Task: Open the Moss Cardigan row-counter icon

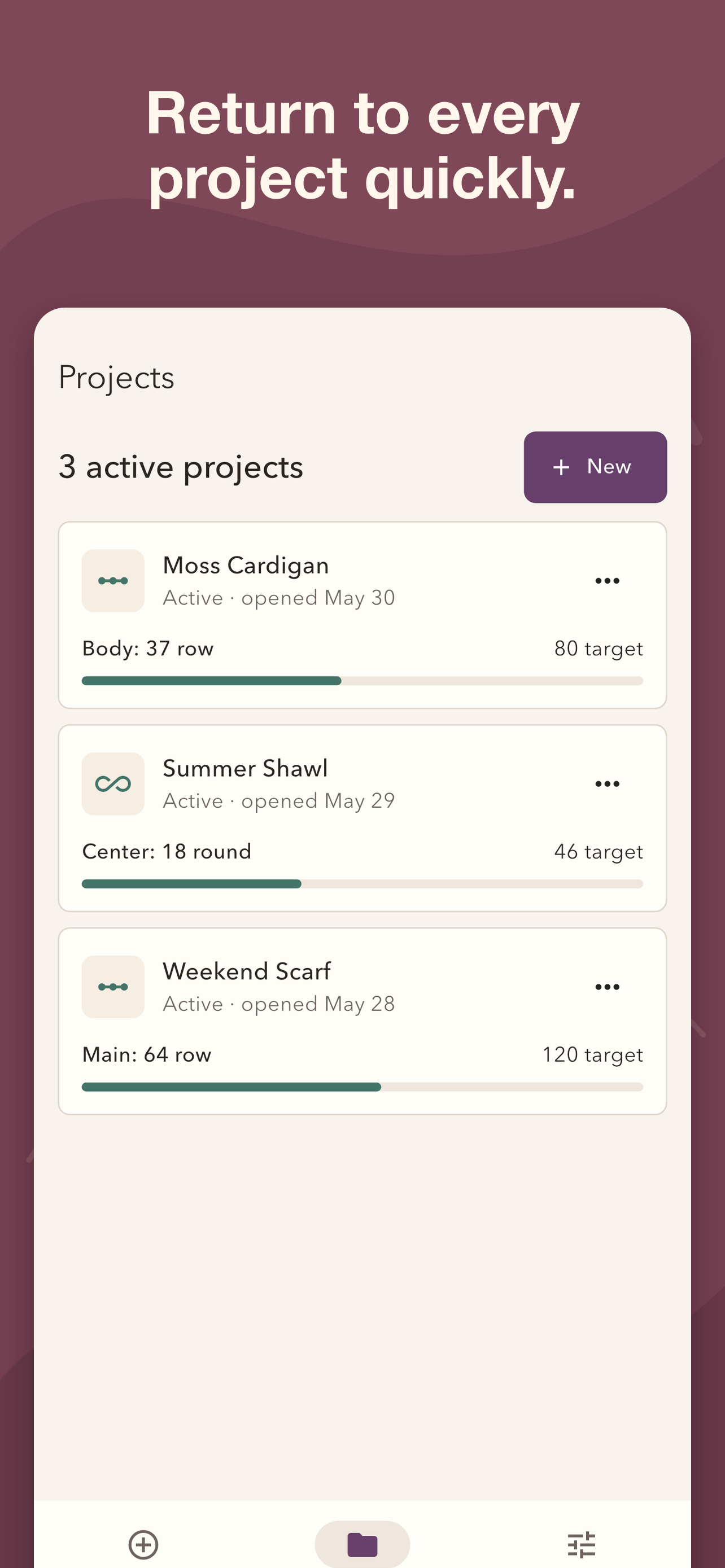Action: (113, 581)
